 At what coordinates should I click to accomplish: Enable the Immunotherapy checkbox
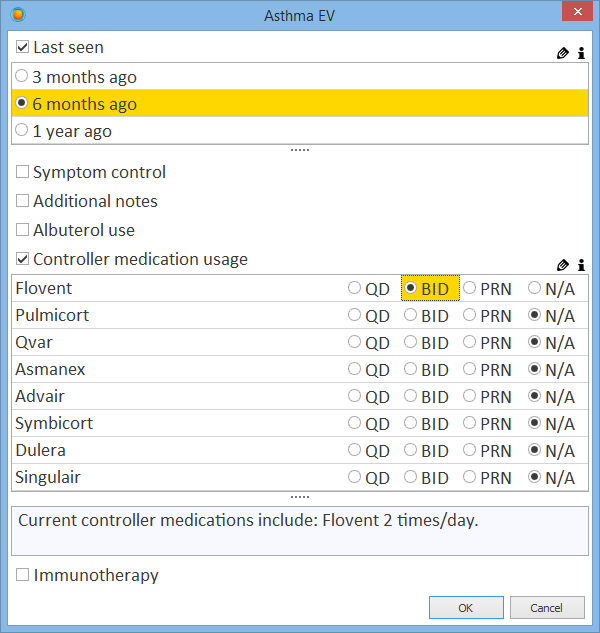point(22,574)
